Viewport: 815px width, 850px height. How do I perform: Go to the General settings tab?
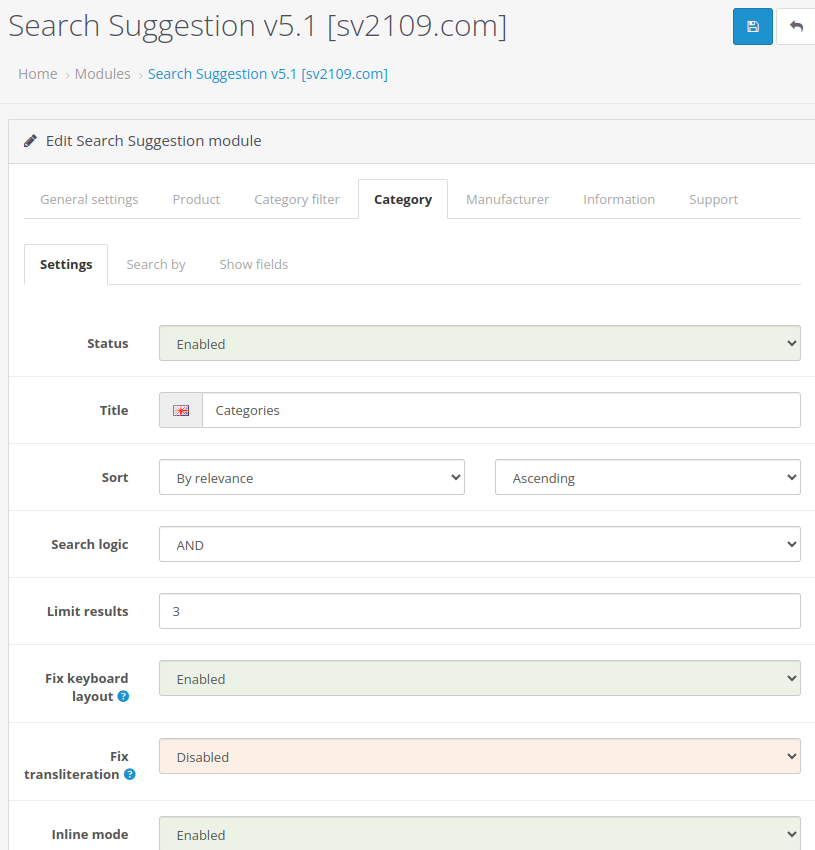pos(89,199)
